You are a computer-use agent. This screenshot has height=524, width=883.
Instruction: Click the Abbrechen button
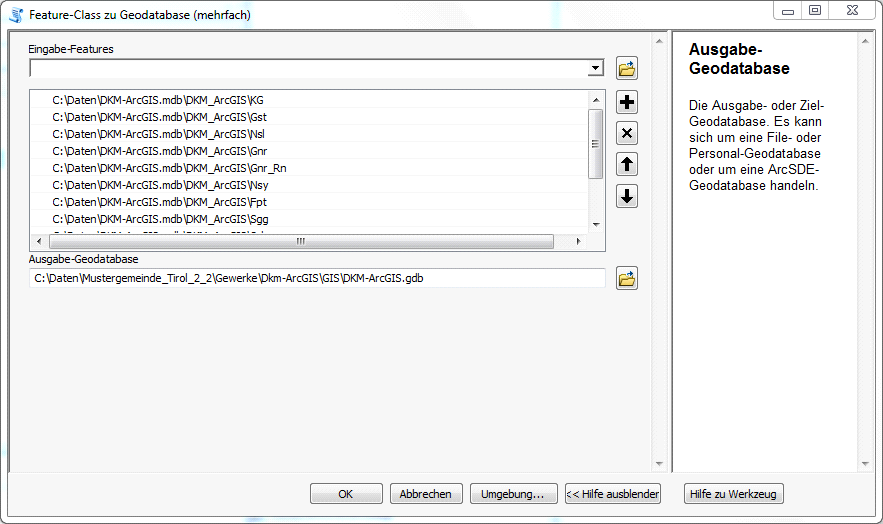tap(426, 494)
